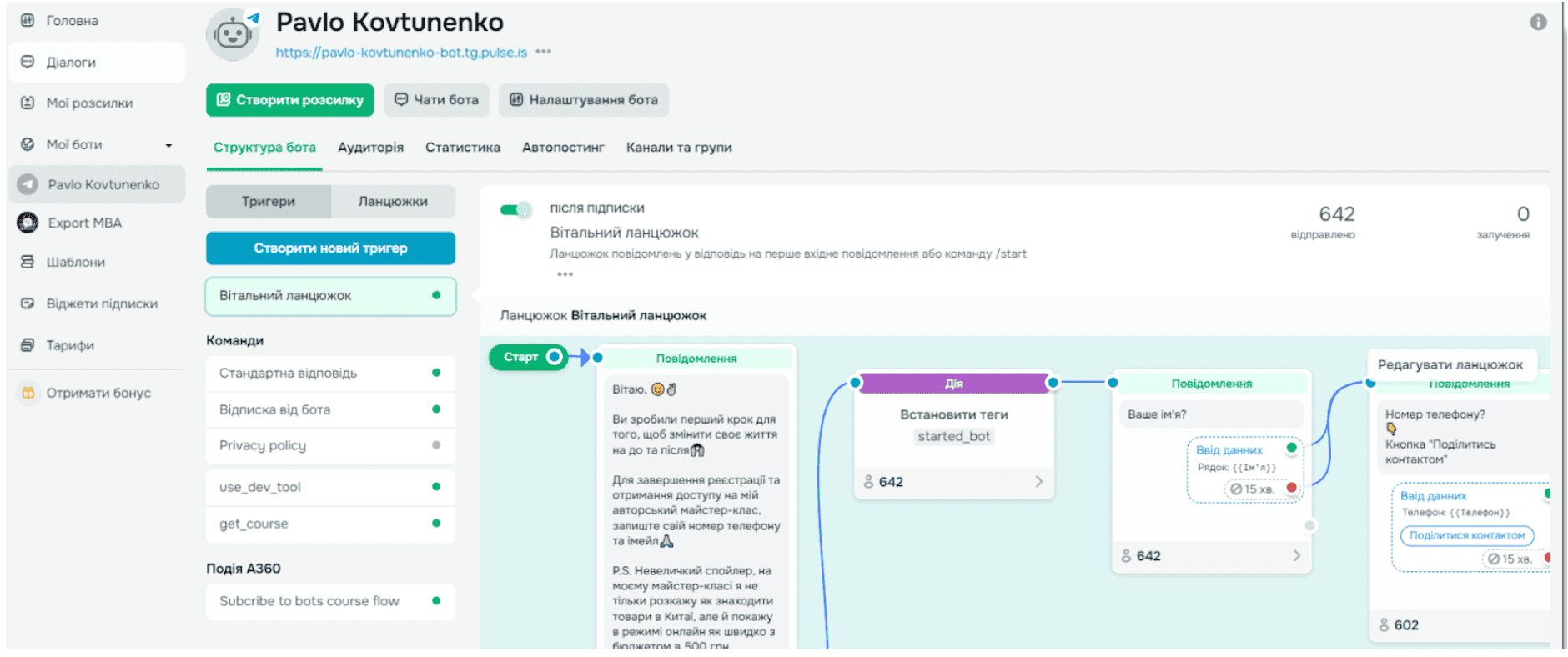The image size is (1568, 657).
Task: Select the Тригери segment
Action: (269, 202)
